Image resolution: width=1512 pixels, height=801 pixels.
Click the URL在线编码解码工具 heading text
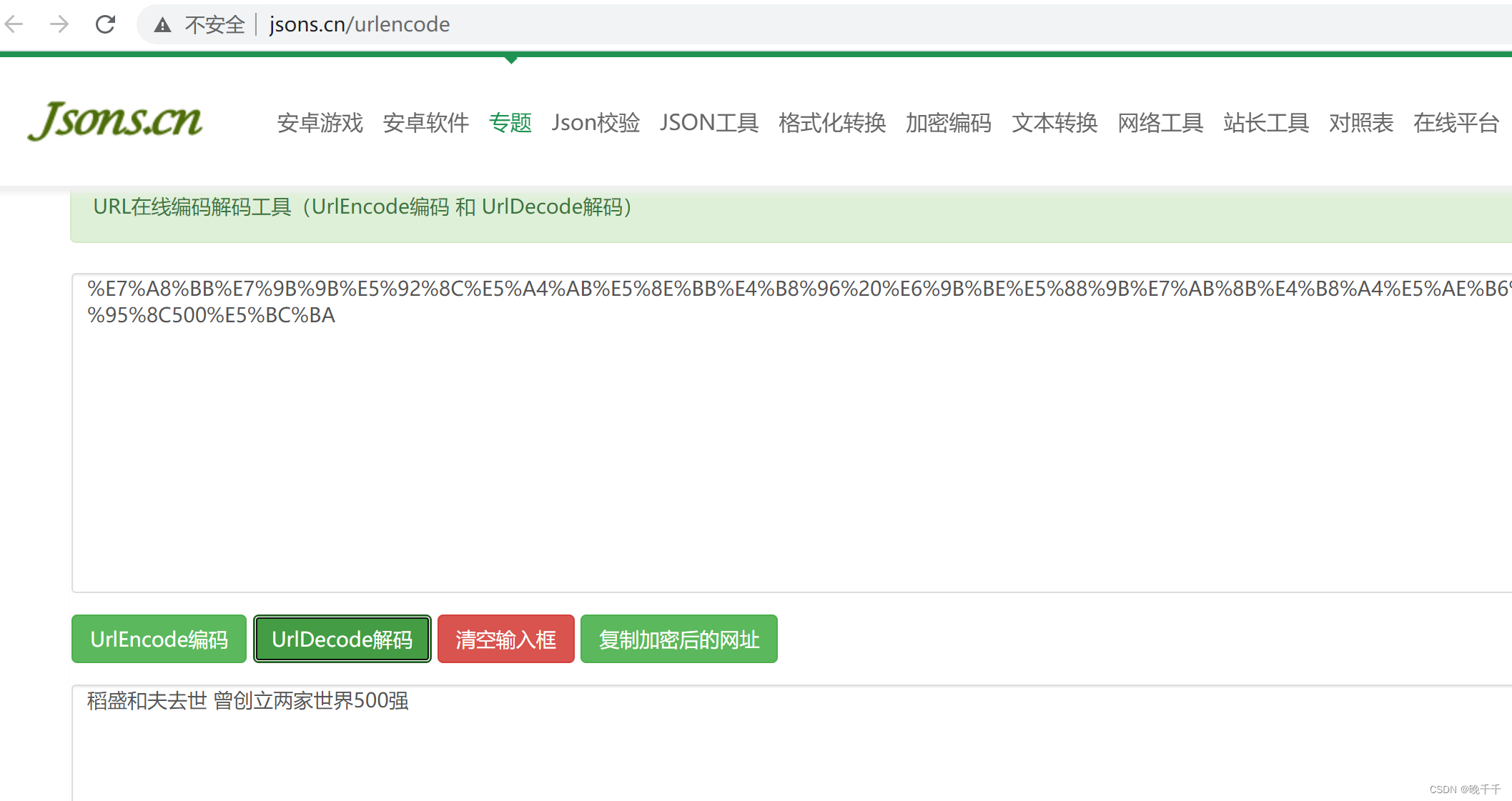(x=362, y=207)
